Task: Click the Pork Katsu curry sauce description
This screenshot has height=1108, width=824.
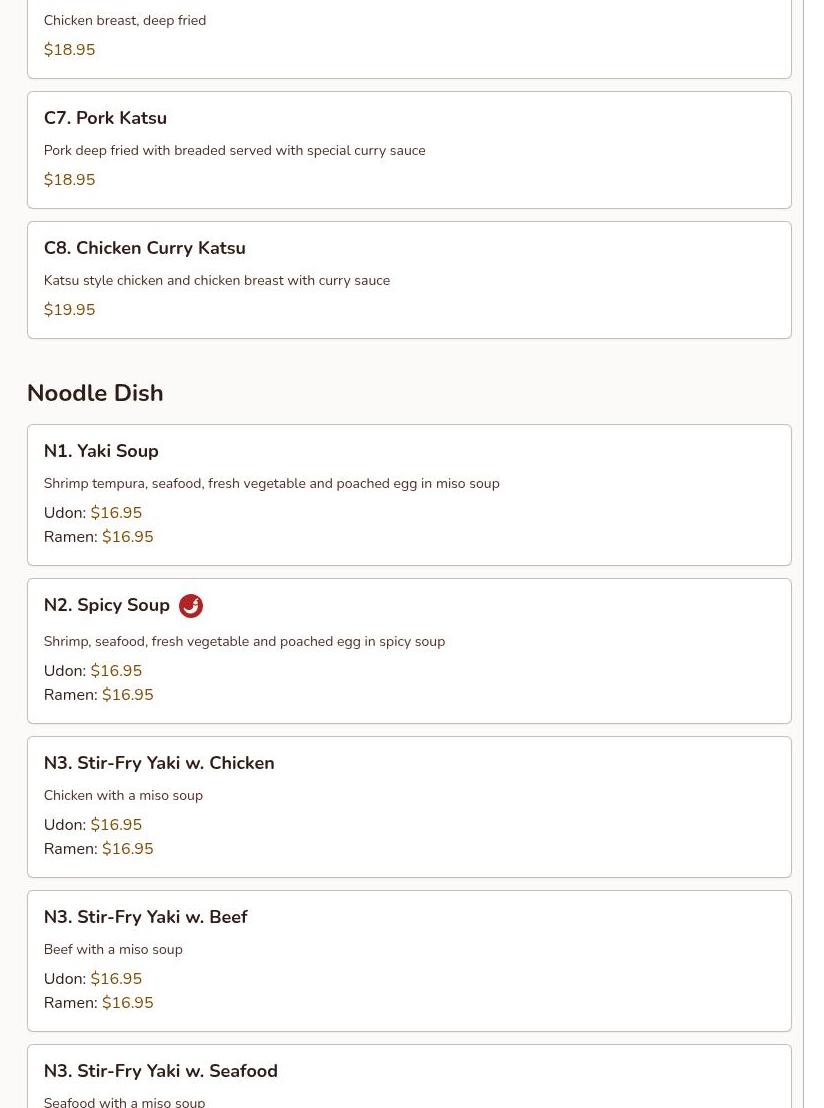Action: click(234, 151)
